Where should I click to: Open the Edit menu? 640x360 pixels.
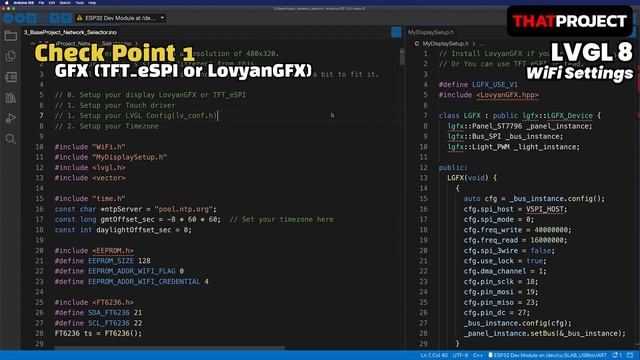click(52, 2)
